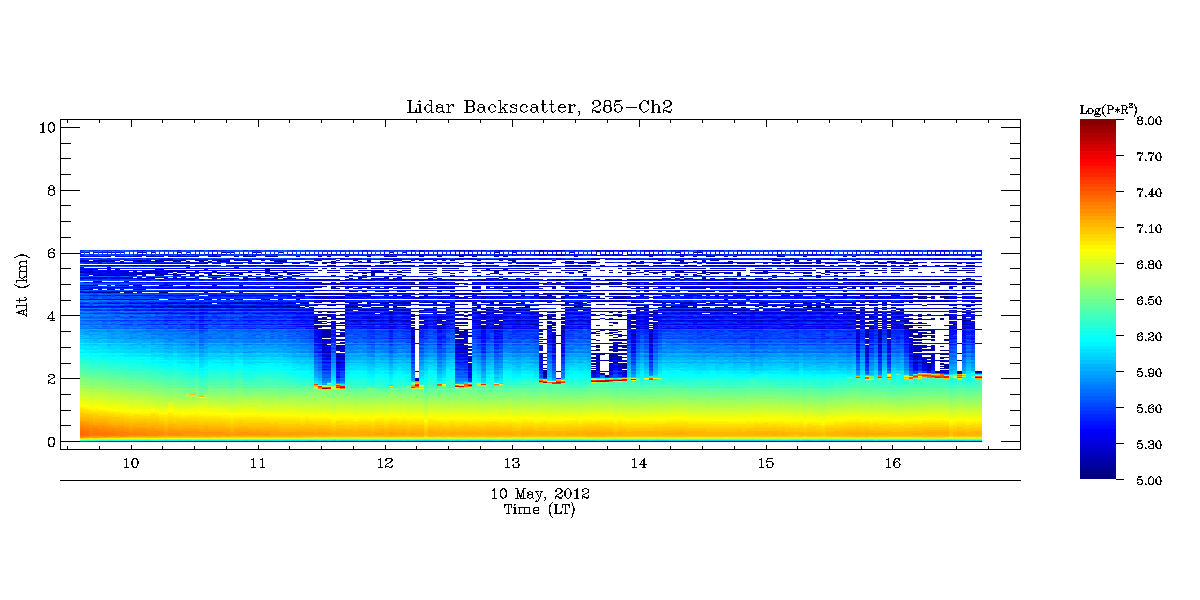The height and width of the screenshot is (600, 1200).
Task: Click the 6 km altitude tick label
Action: pyautogui.click(x=48, y=253)
